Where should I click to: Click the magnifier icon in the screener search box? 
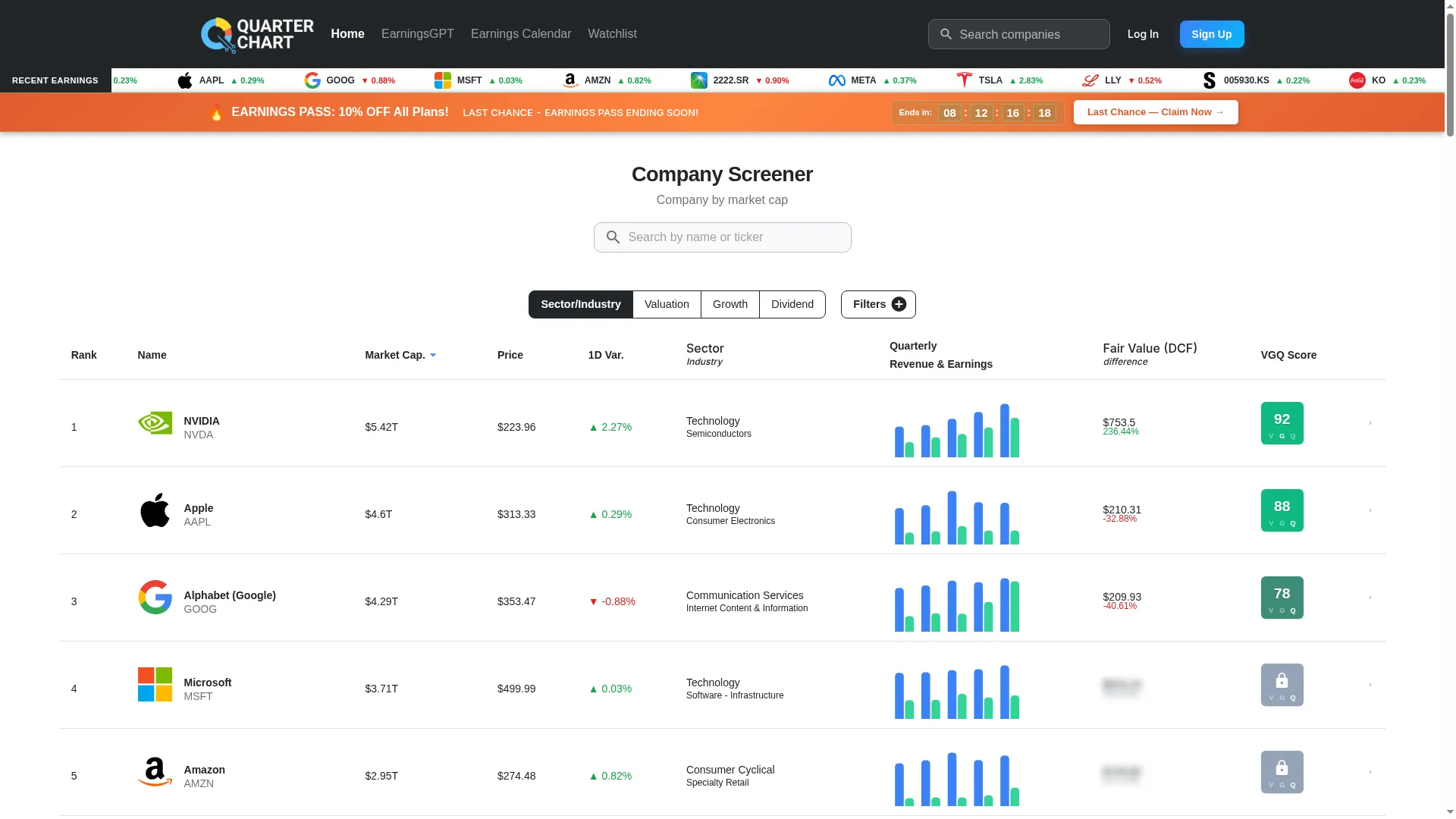coord(613,237)
